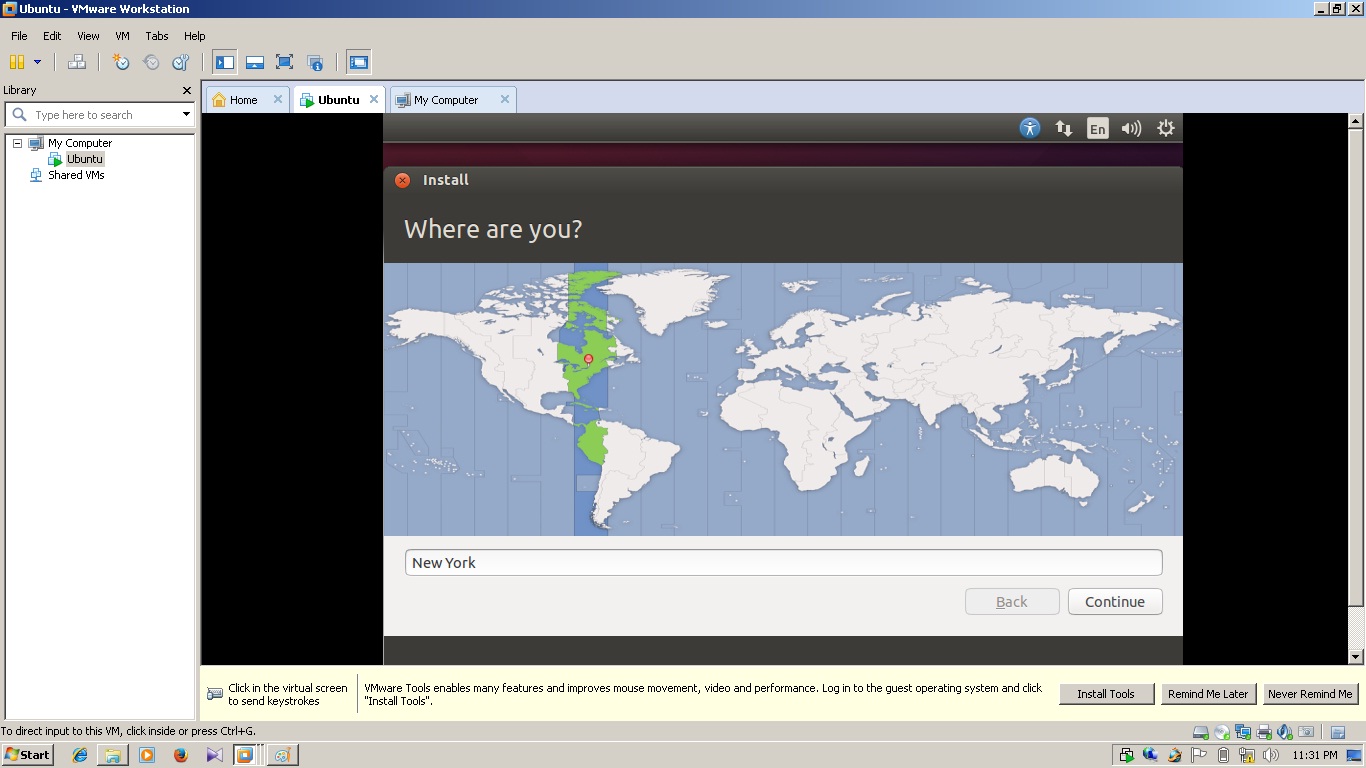This screenshot has height=768, width=1366.
Task: Close the Install window with red button
Action: tap(402, 180)
